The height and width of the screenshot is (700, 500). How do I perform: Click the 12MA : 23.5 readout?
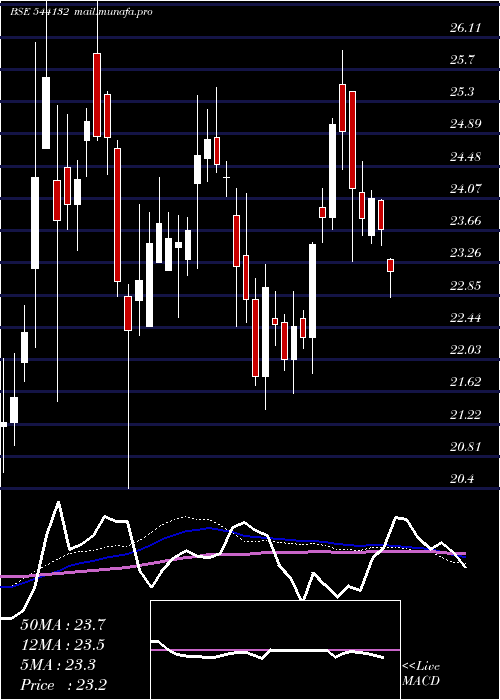click(63, 645)
